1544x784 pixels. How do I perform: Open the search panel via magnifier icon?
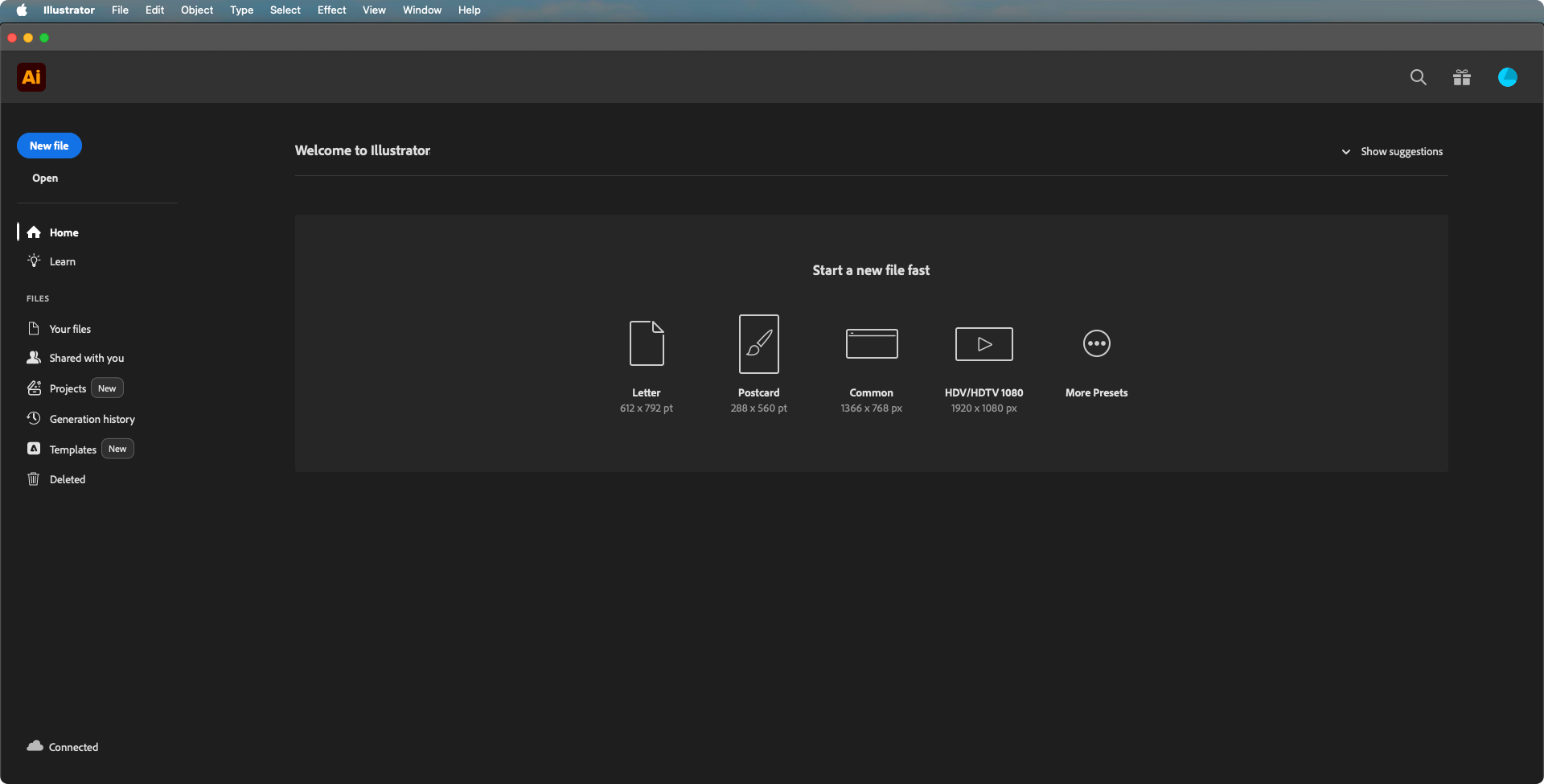pyautogui.click(x=1419, y=77)
